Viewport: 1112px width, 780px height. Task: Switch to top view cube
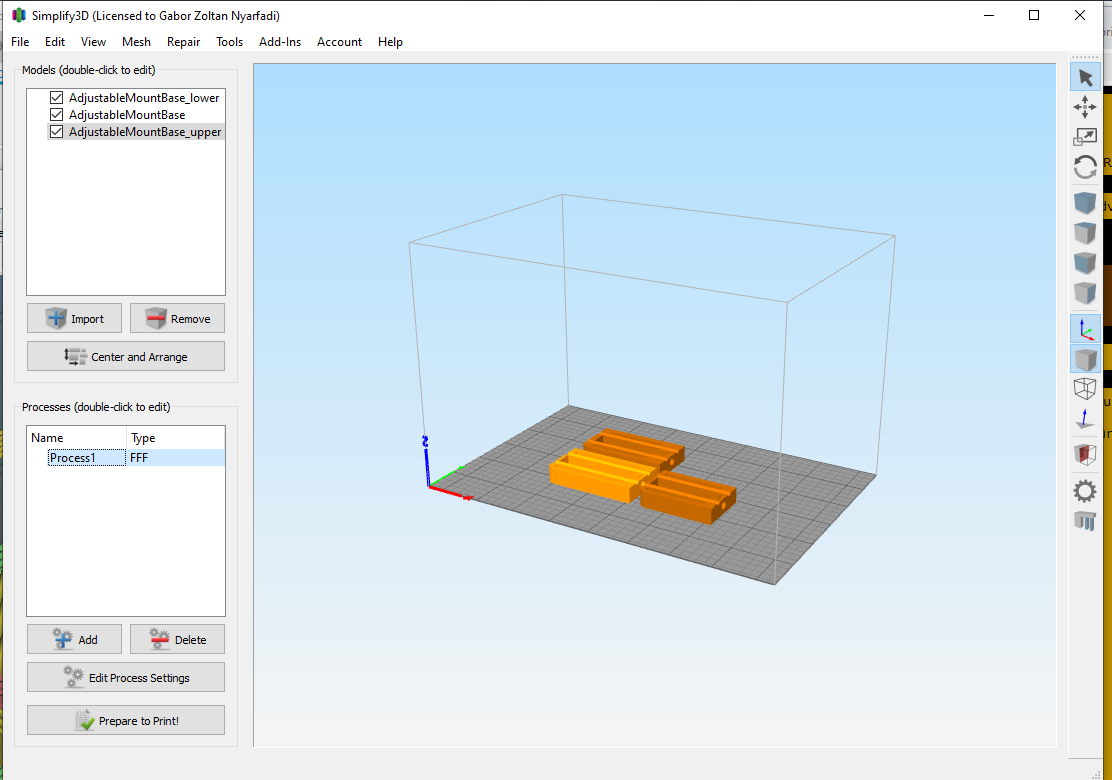(1085, 233)
